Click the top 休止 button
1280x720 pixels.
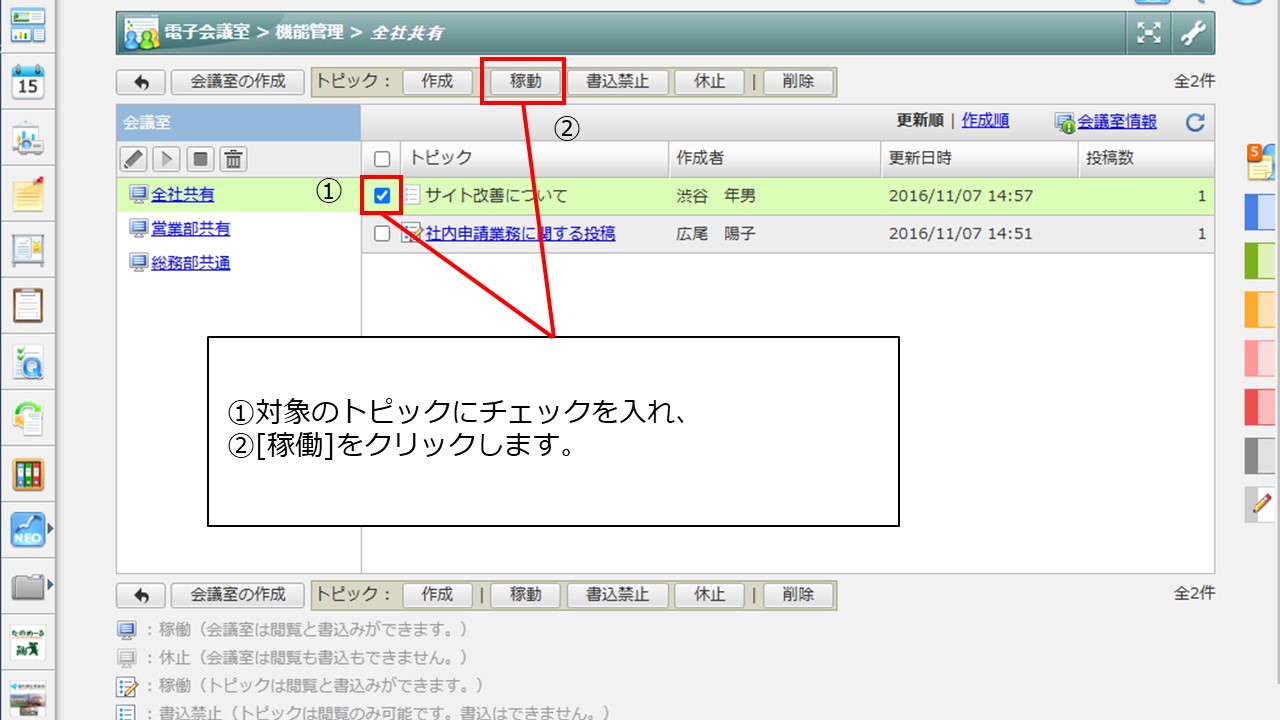click(709, 82)
